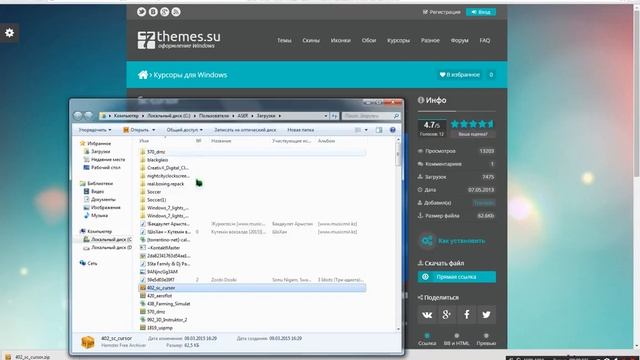Image resolution: width=640 pixels, height=360 pixels.
Task: Click the Explorer back navigation arrow
Action: click(78, 116)
